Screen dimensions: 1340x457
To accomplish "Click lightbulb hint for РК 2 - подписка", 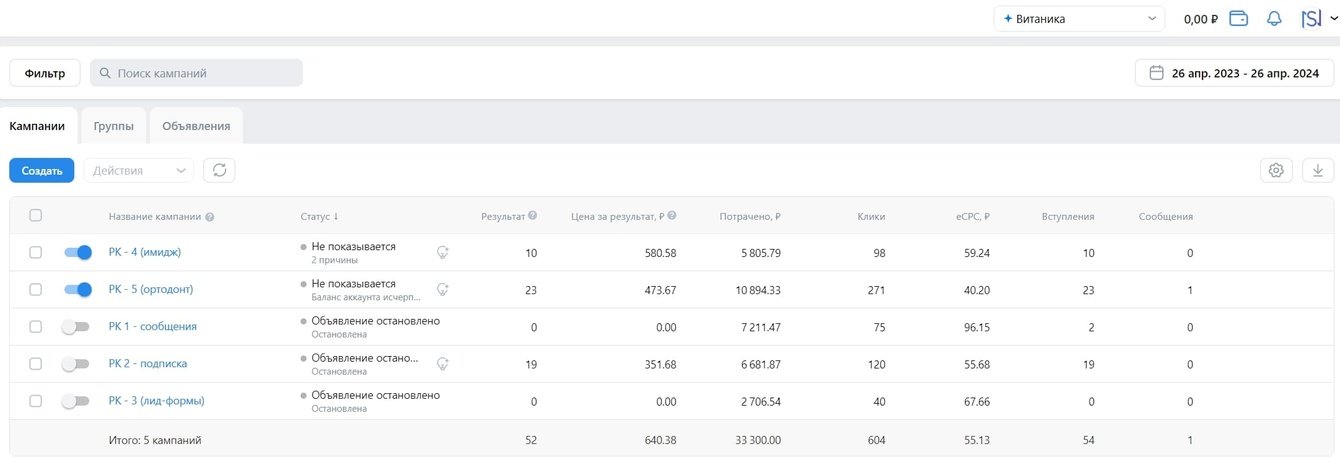I will [x=443, y=364].
